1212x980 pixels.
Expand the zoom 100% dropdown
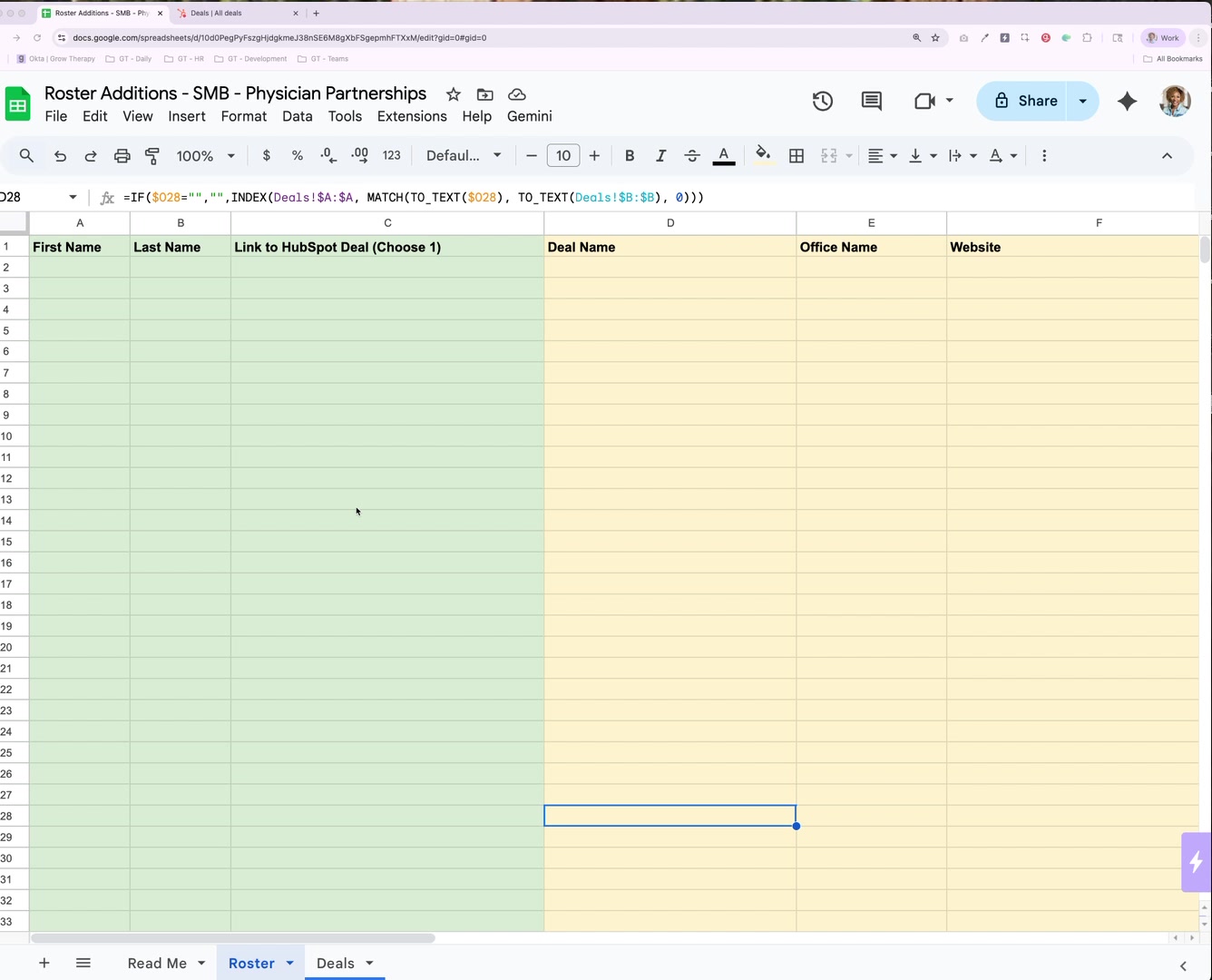pyautogui.click(x=206, y=156)
